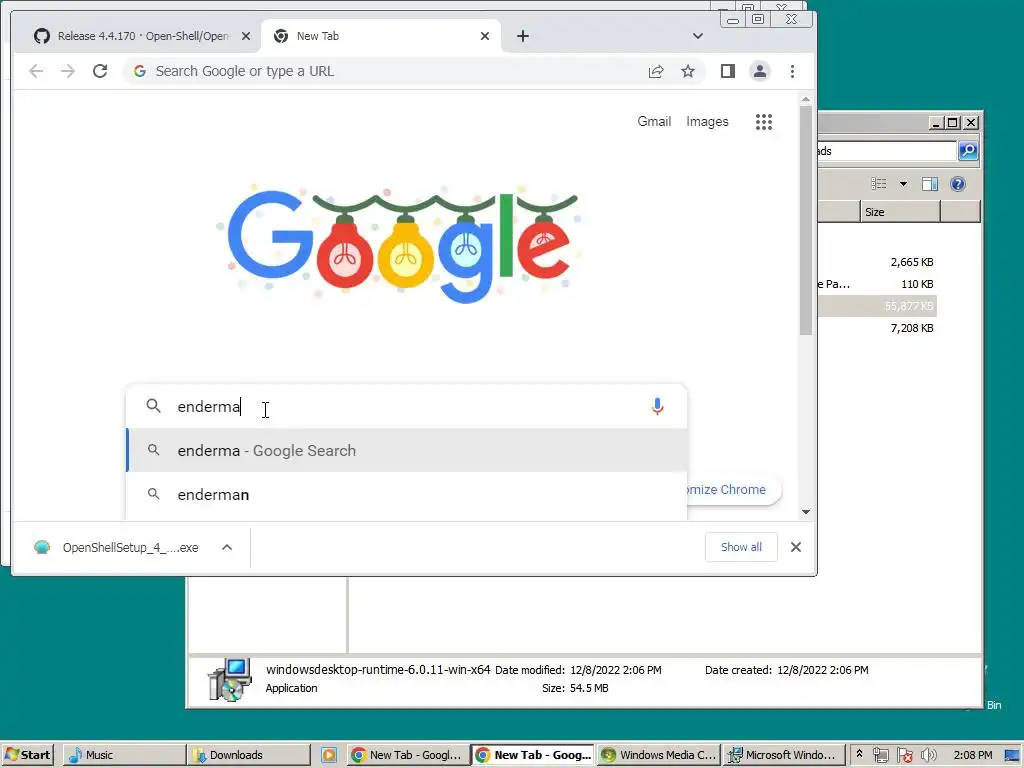Select the 7,208 KB file row

pos(877,328)
